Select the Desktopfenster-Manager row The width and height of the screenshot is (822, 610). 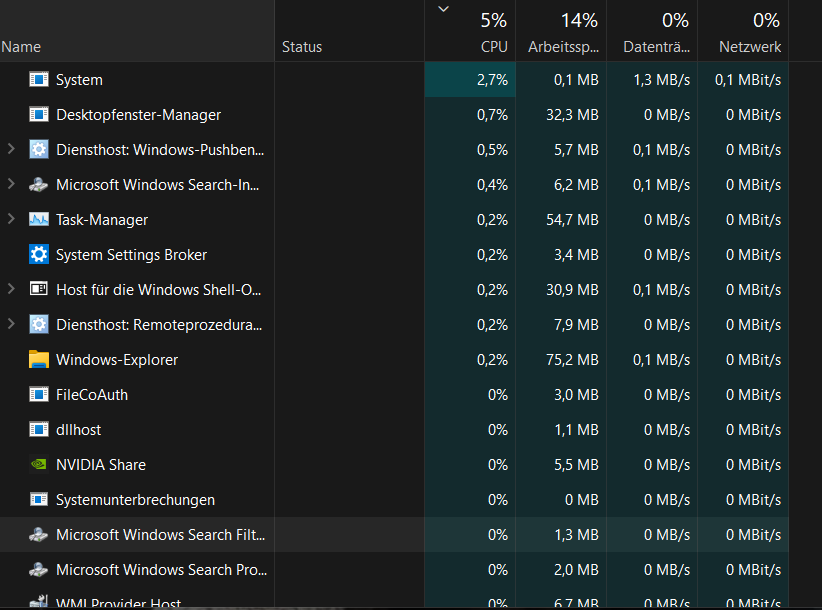tap(394, 115)
